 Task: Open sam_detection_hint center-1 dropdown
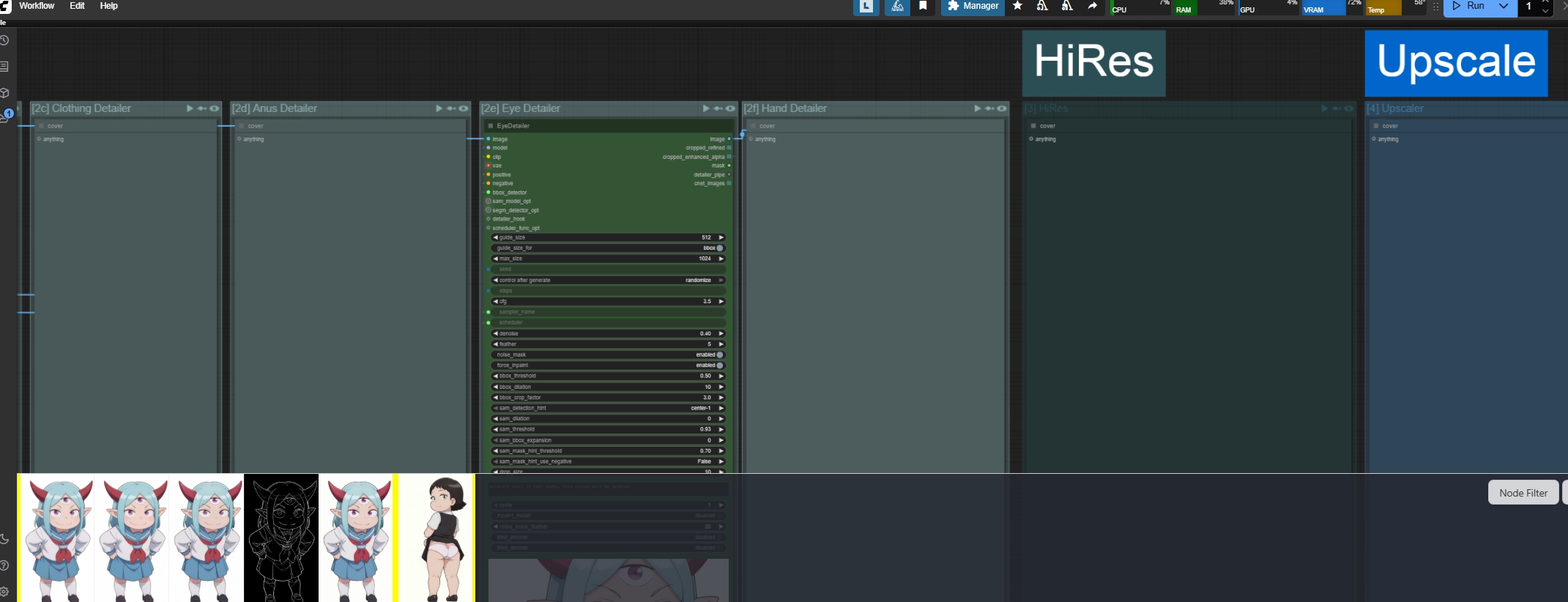[x=608, y=408]
